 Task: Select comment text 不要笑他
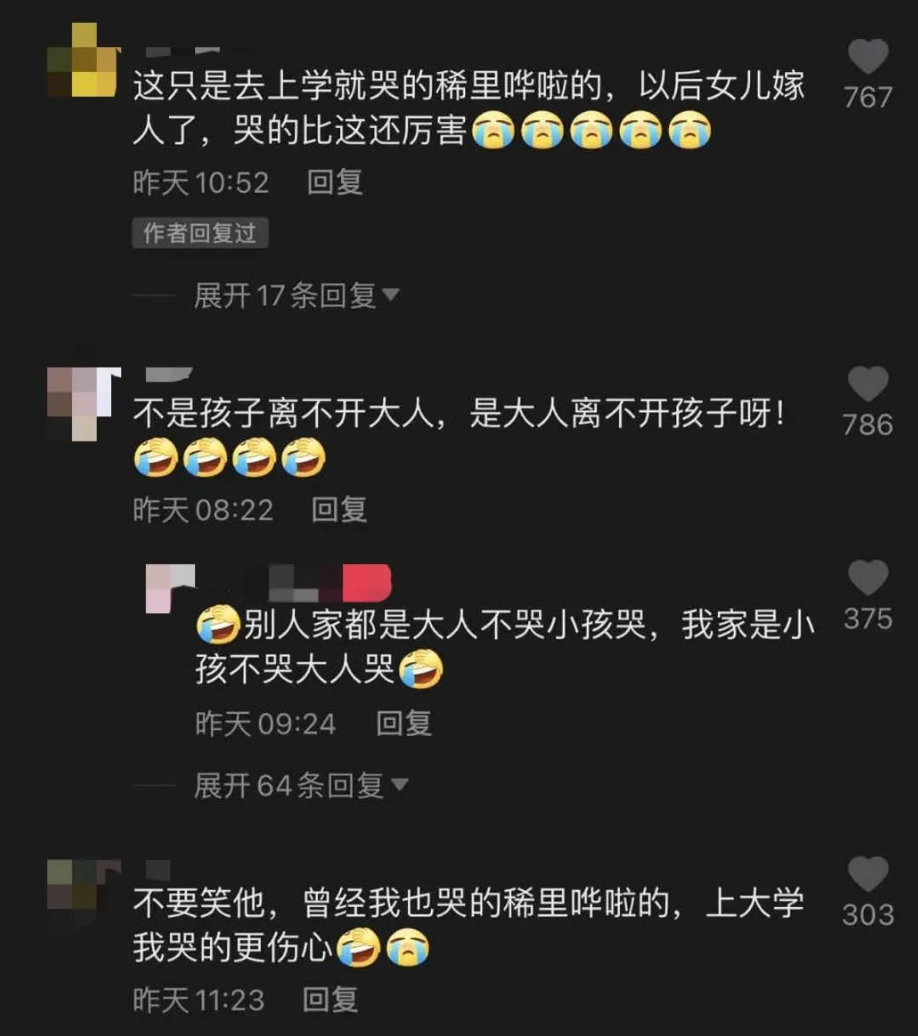pyautogui.click(x=199, y=903)
